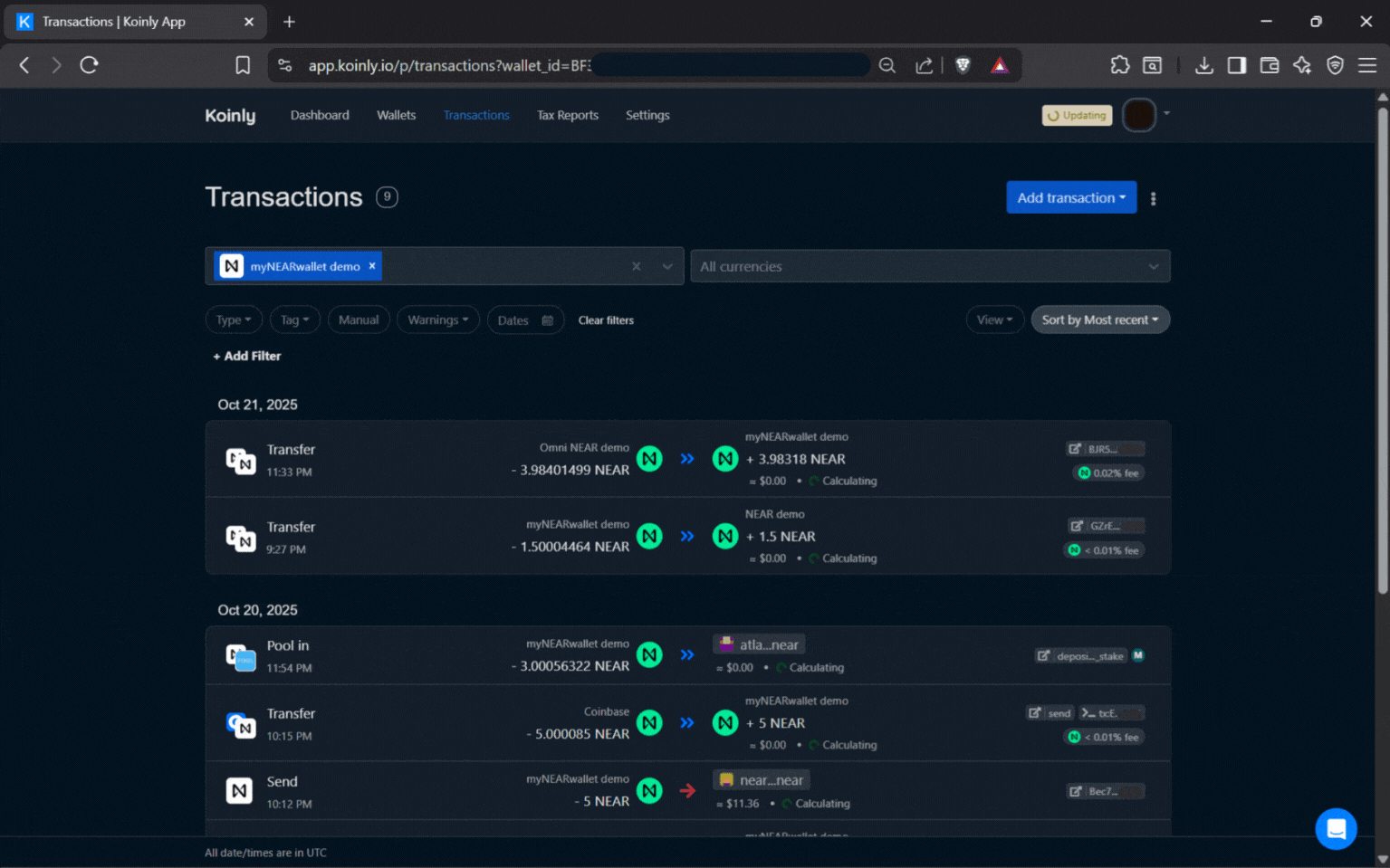Viewport: 1390px width, 868px height.
Task: Click the NEAR logo in the myNEARwallet filter chip
Action: (231, 265)
